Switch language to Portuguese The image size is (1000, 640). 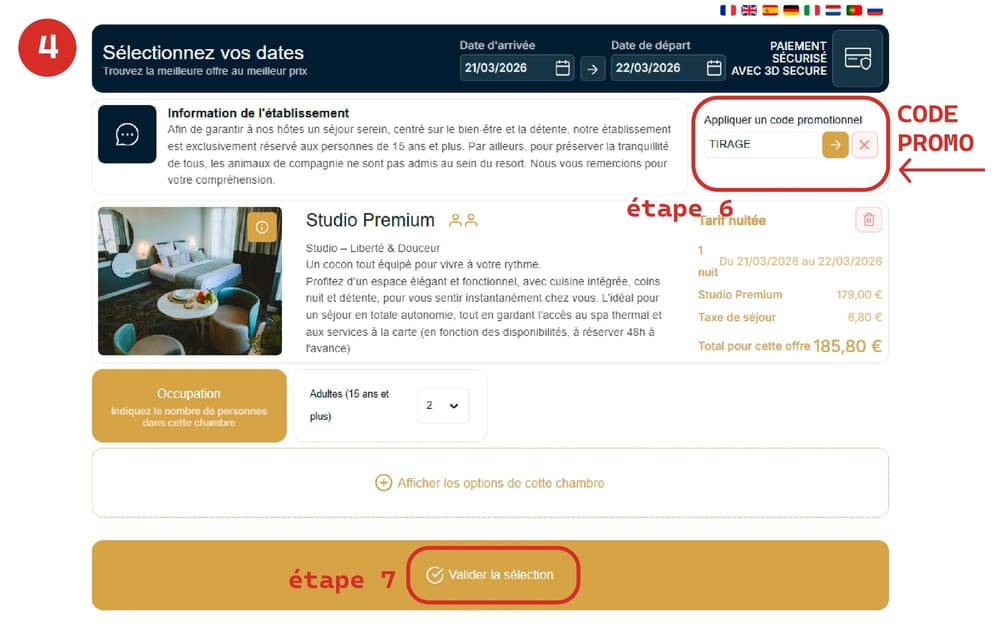[853, 10]
